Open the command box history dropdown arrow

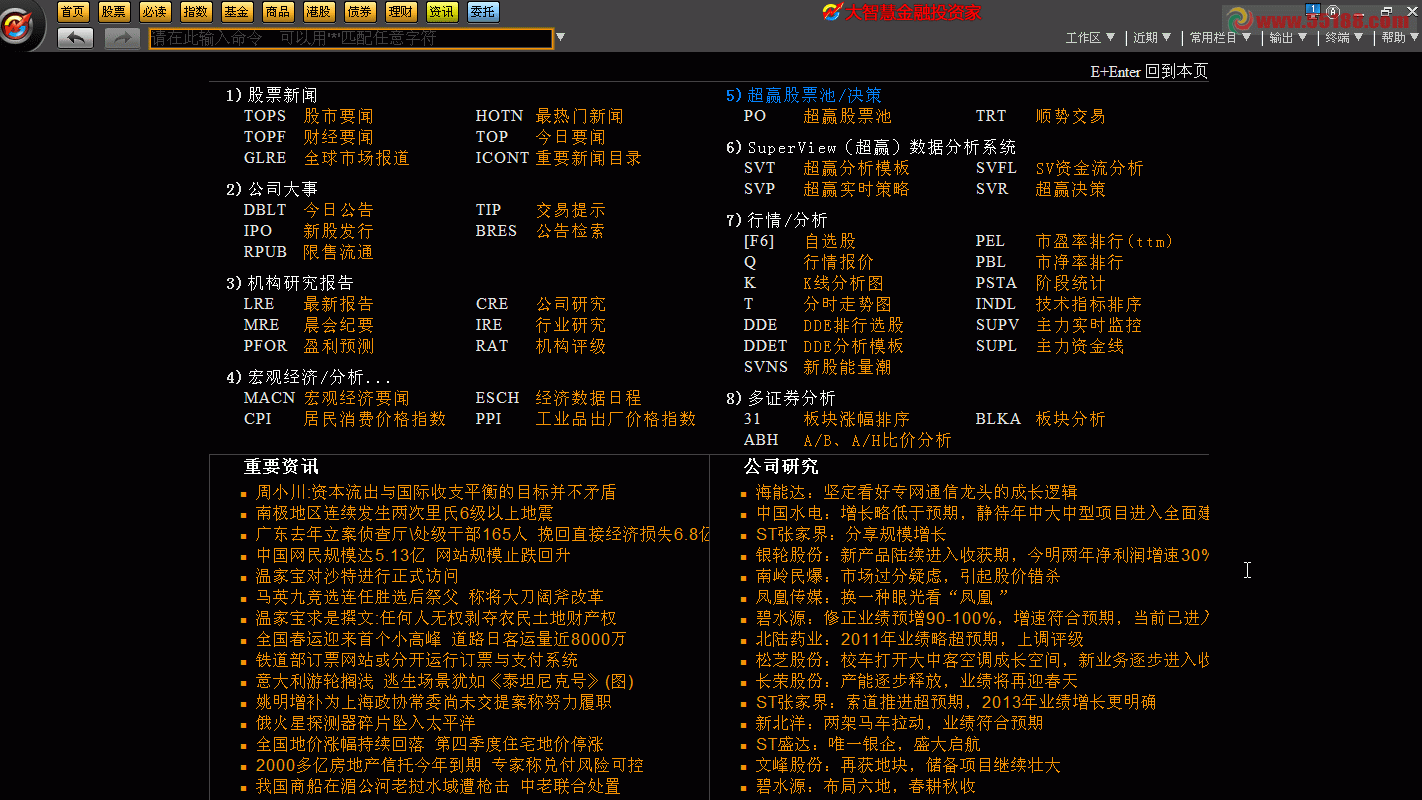click(560, 38)
